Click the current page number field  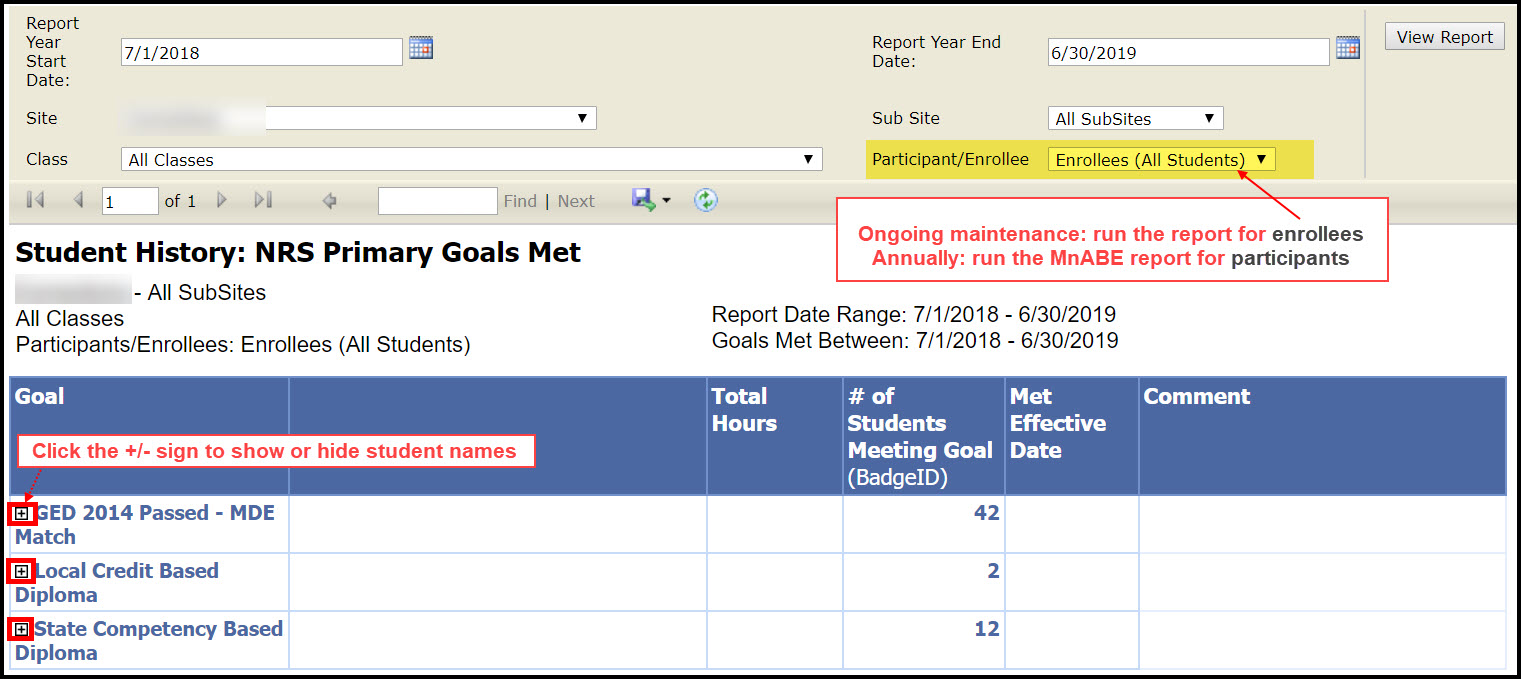(x=130, y=201)
